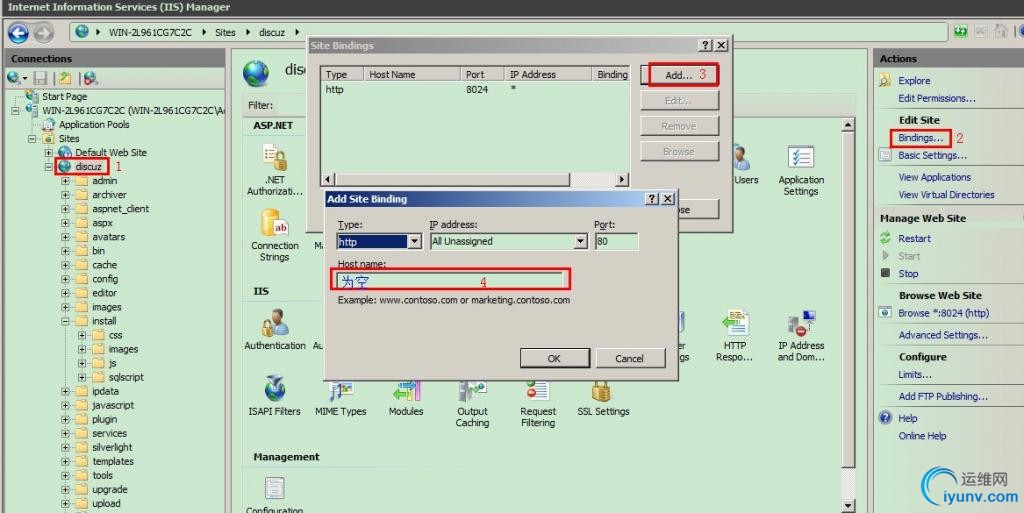Collapse the install folder node
The height and width of the screenshot is (513, 1024).
pos(65,321)
